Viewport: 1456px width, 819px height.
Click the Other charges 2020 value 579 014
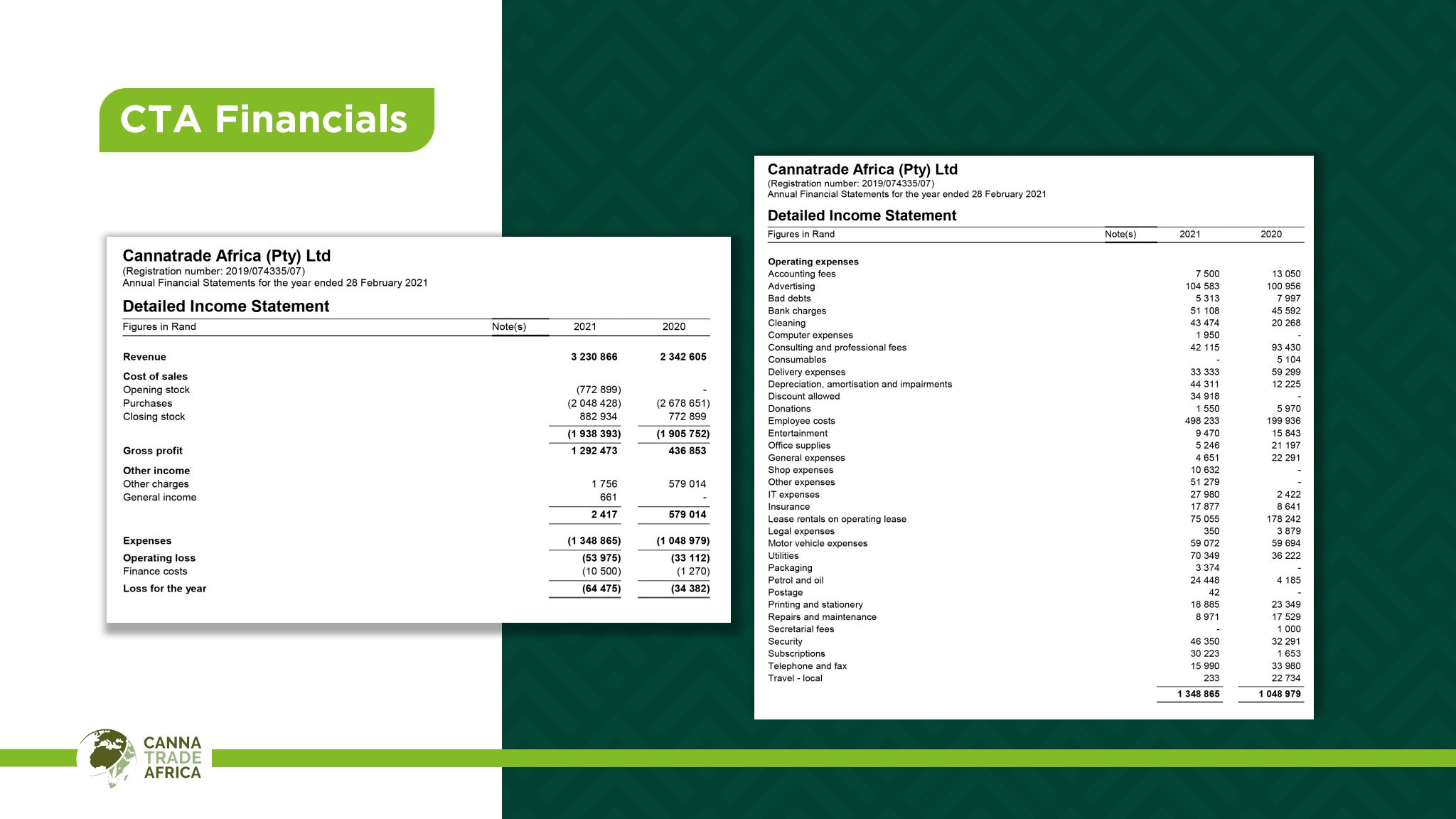(687, 484)
